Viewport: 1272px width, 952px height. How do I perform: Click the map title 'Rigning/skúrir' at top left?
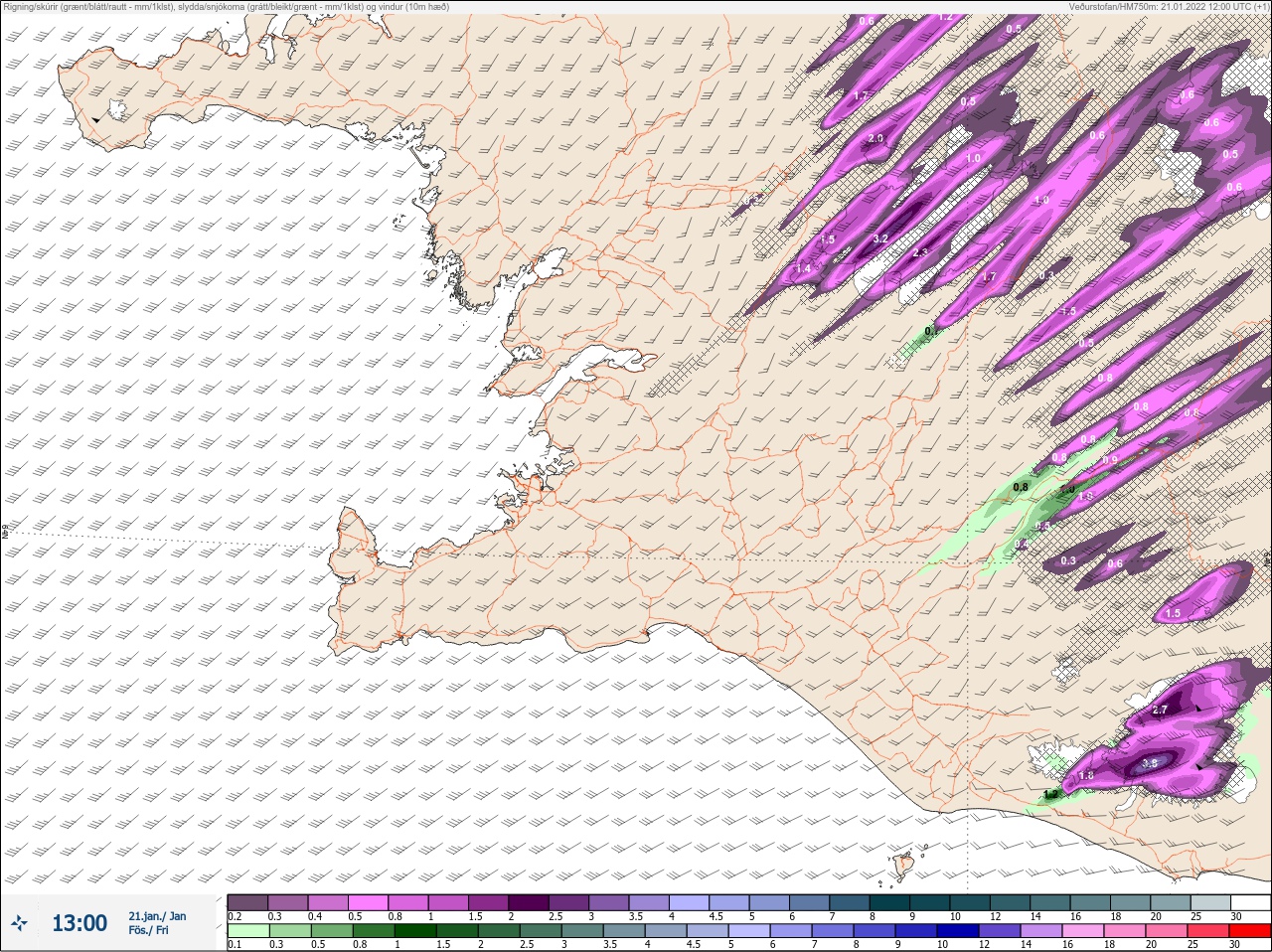pyautogui.click(x=32, y=7)
